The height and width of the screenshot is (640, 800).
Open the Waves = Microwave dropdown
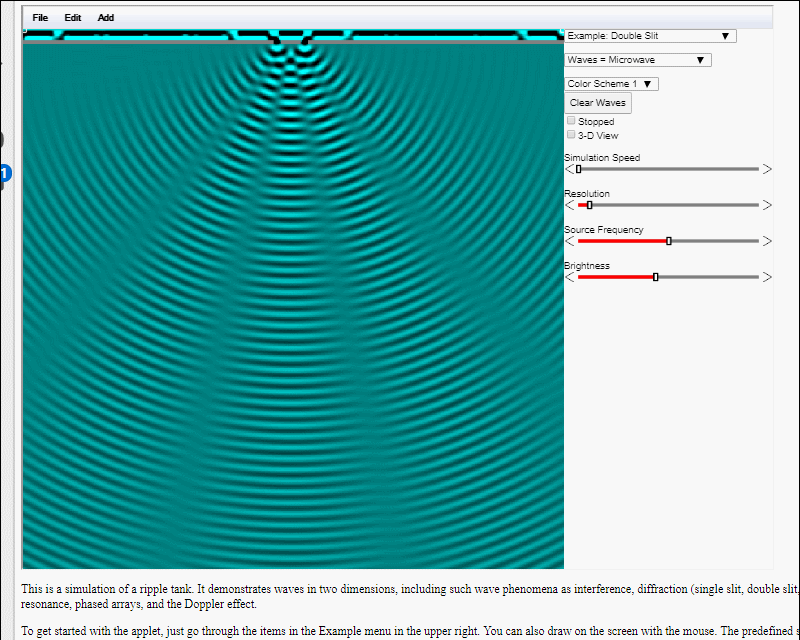638,60
